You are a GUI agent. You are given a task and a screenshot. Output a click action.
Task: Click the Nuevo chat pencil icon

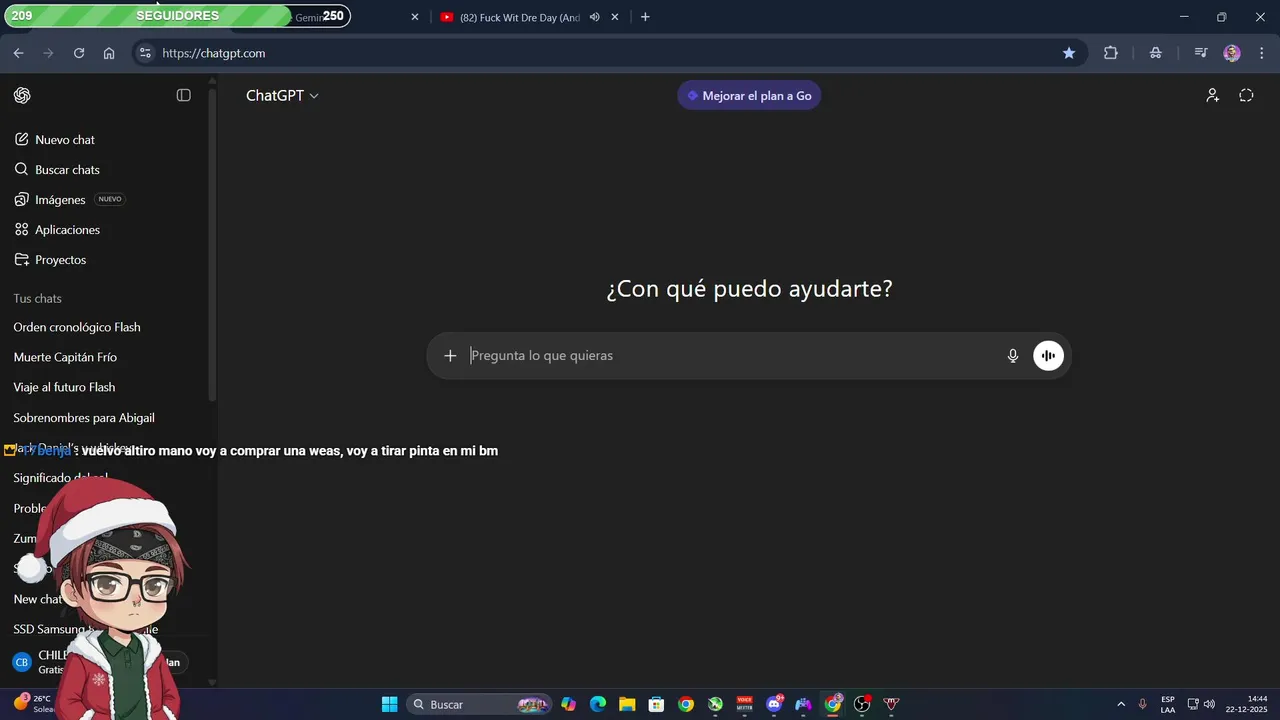(22, 139)
